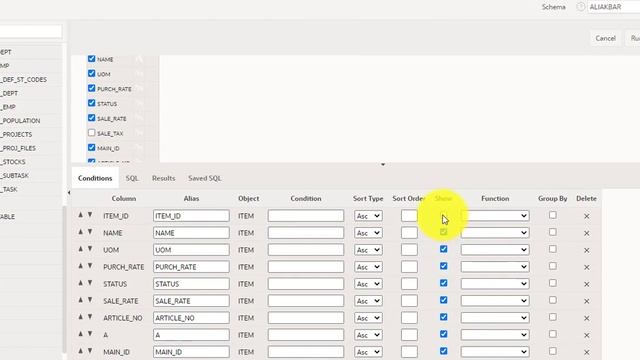Move SALE_RATE row up with arrow
This screenshot has height=360, width=640.
(80, 300)
